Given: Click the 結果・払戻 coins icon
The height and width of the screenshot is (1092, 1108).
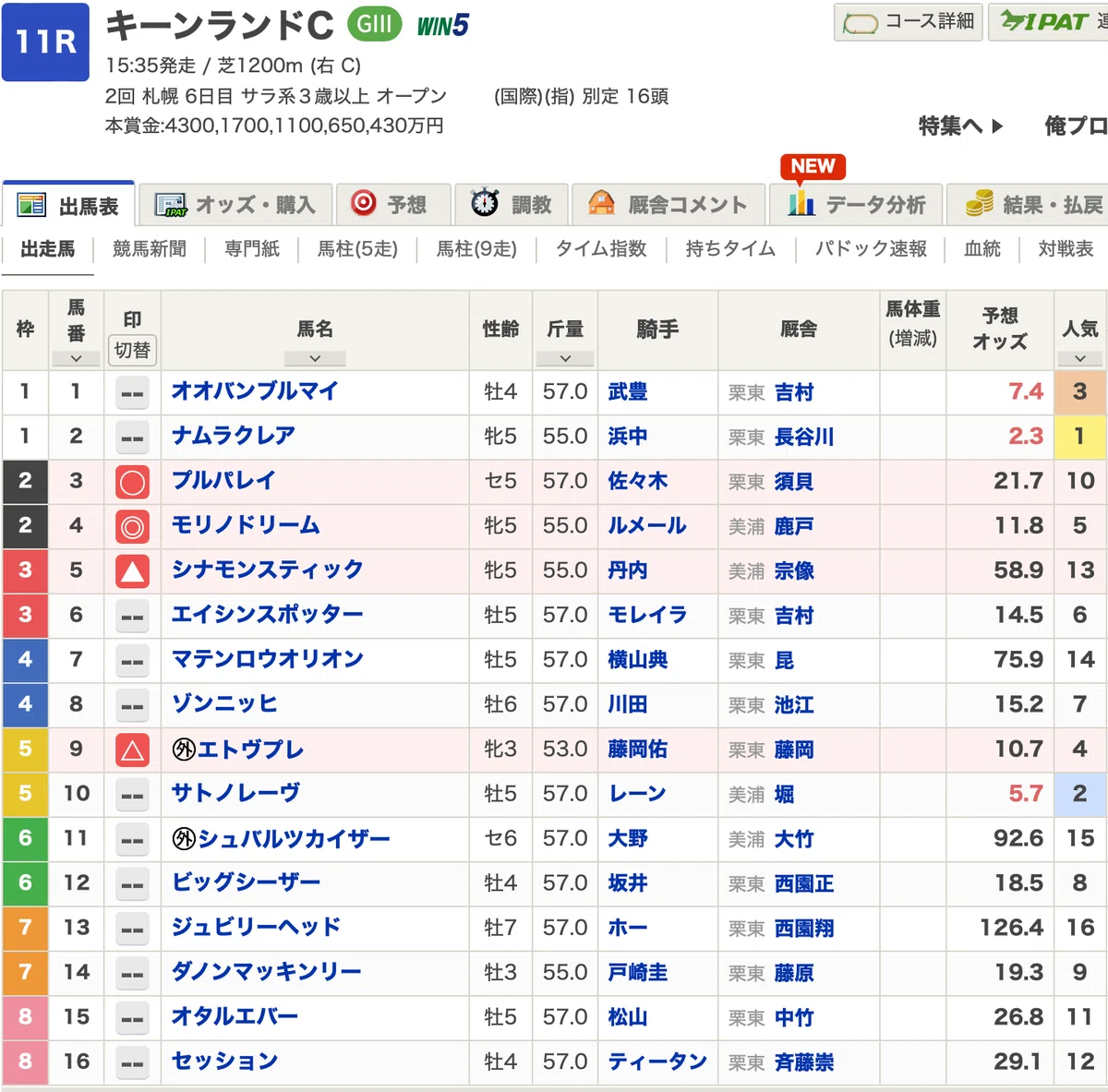Looking at the screenshot, I should (x=980, y=203).
